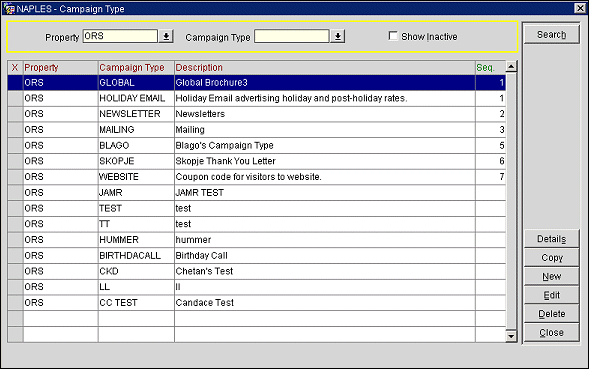589x369 pixels.
Task: Click the X column header marker
Action: pos(15,68)
